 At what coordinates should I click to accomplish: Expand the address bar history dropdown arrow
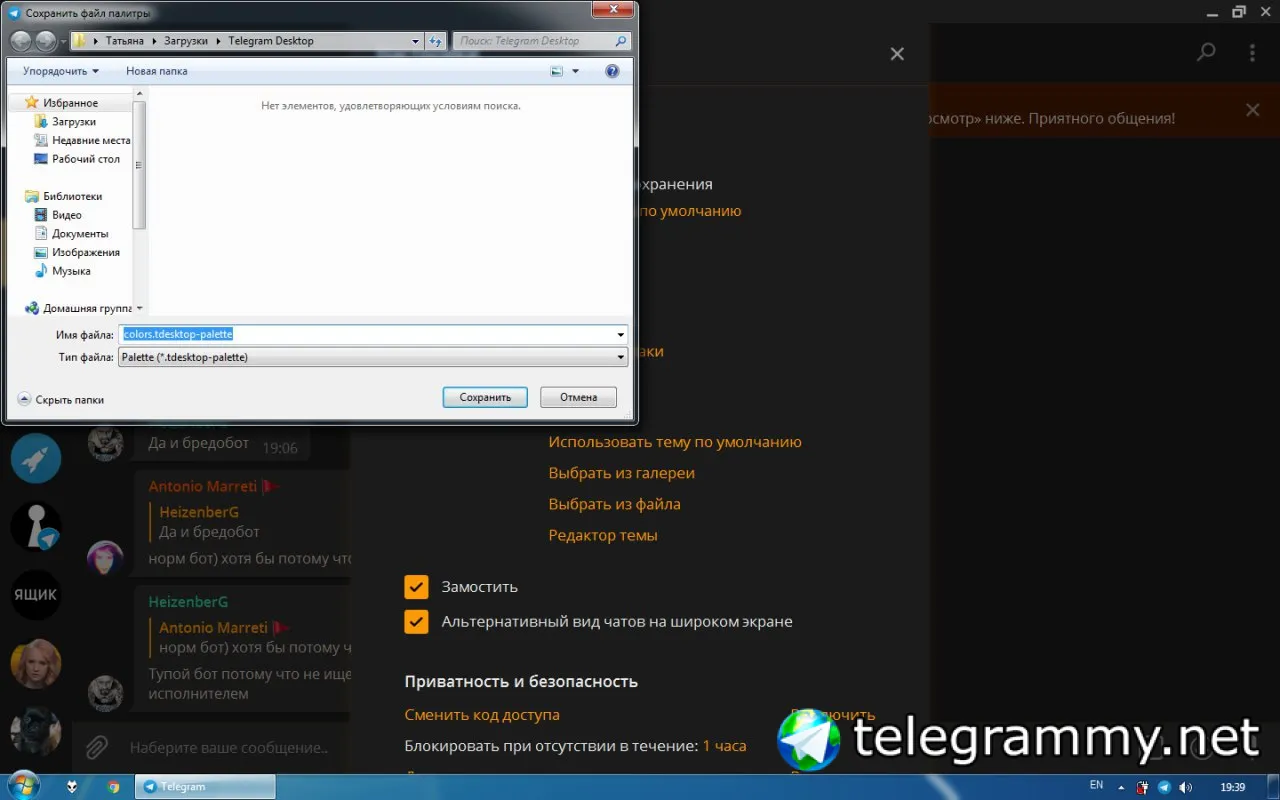click(416, 41)
